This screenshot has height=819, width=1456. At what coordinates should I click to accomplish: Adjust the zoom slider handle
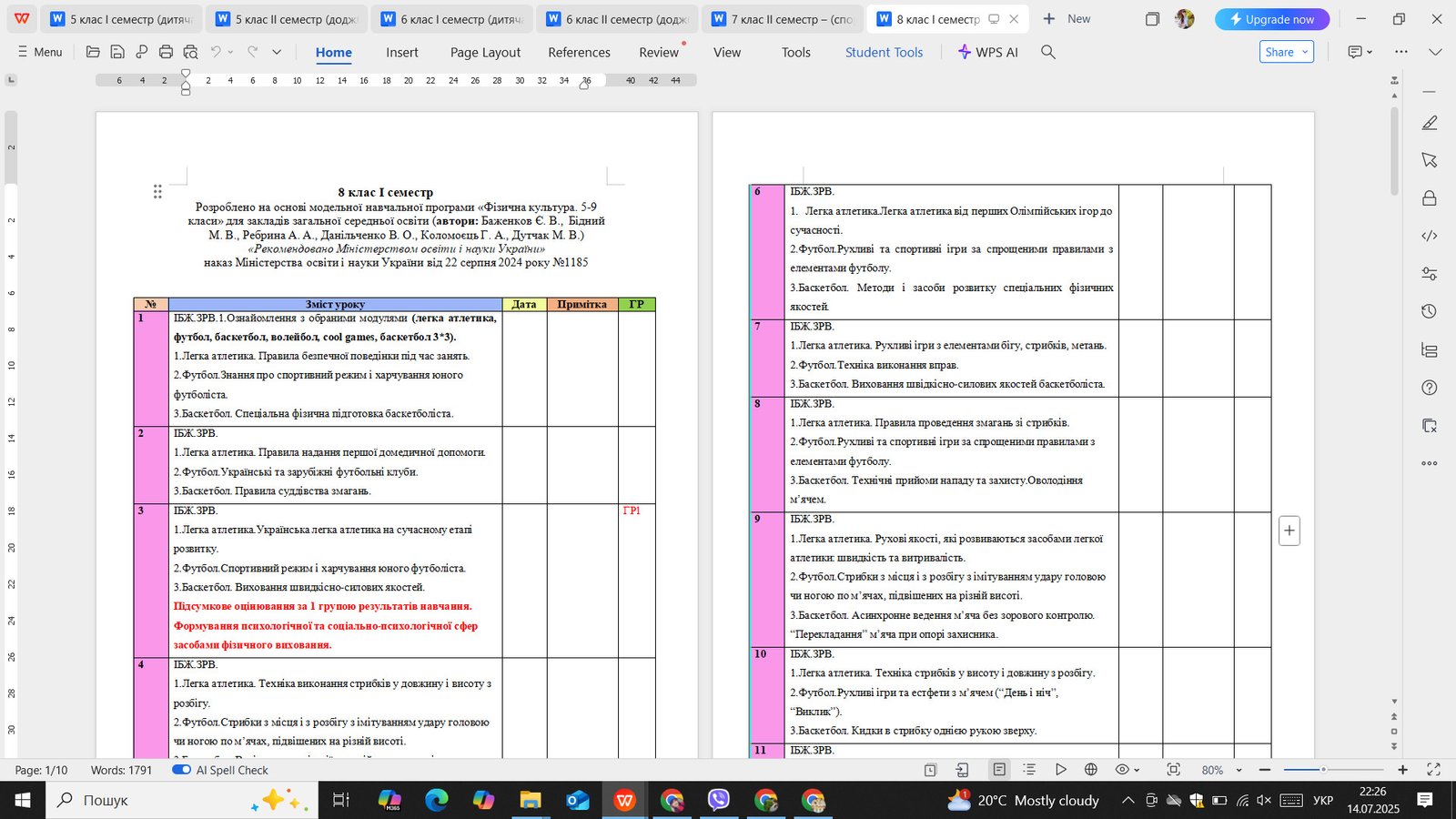[x=1323, y=770]
